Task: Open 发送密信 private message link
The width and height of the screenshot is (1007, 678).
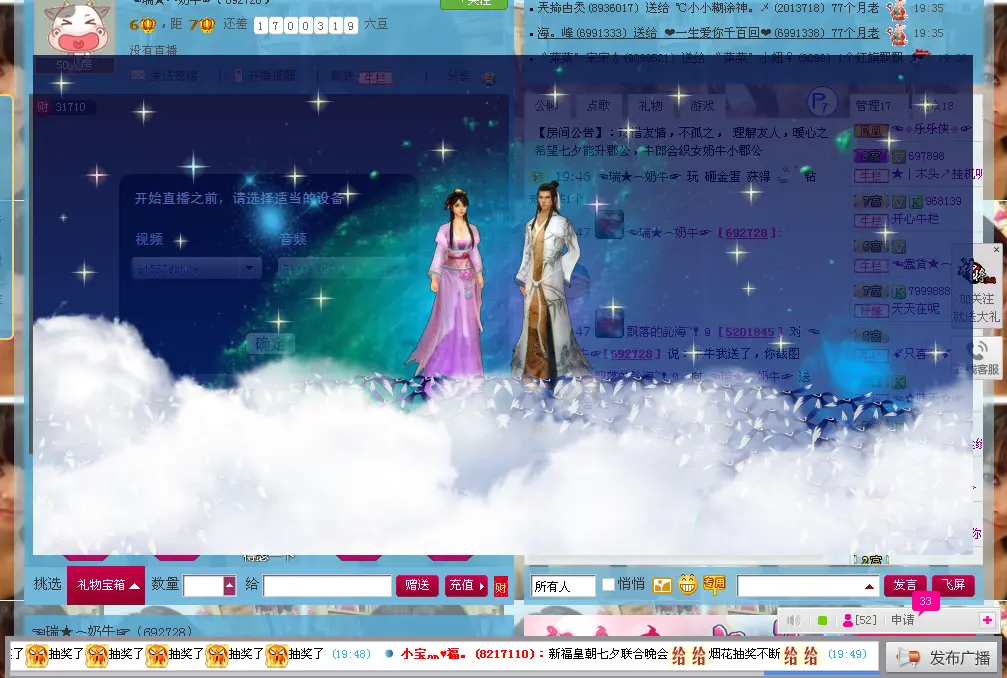Action: [x=164, y=76]
